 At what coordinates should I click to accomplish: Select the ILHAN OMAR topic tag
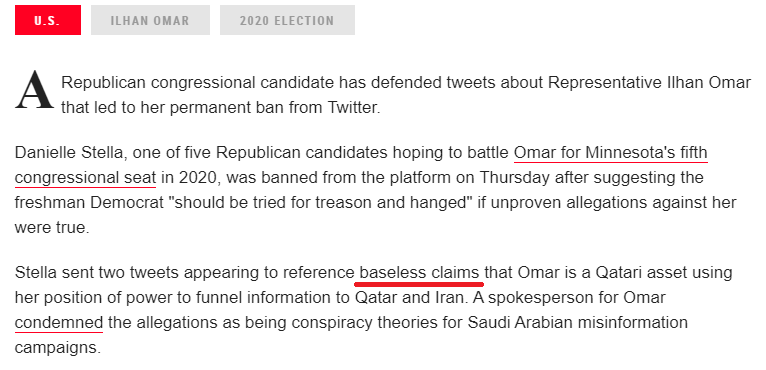point(150,20)
